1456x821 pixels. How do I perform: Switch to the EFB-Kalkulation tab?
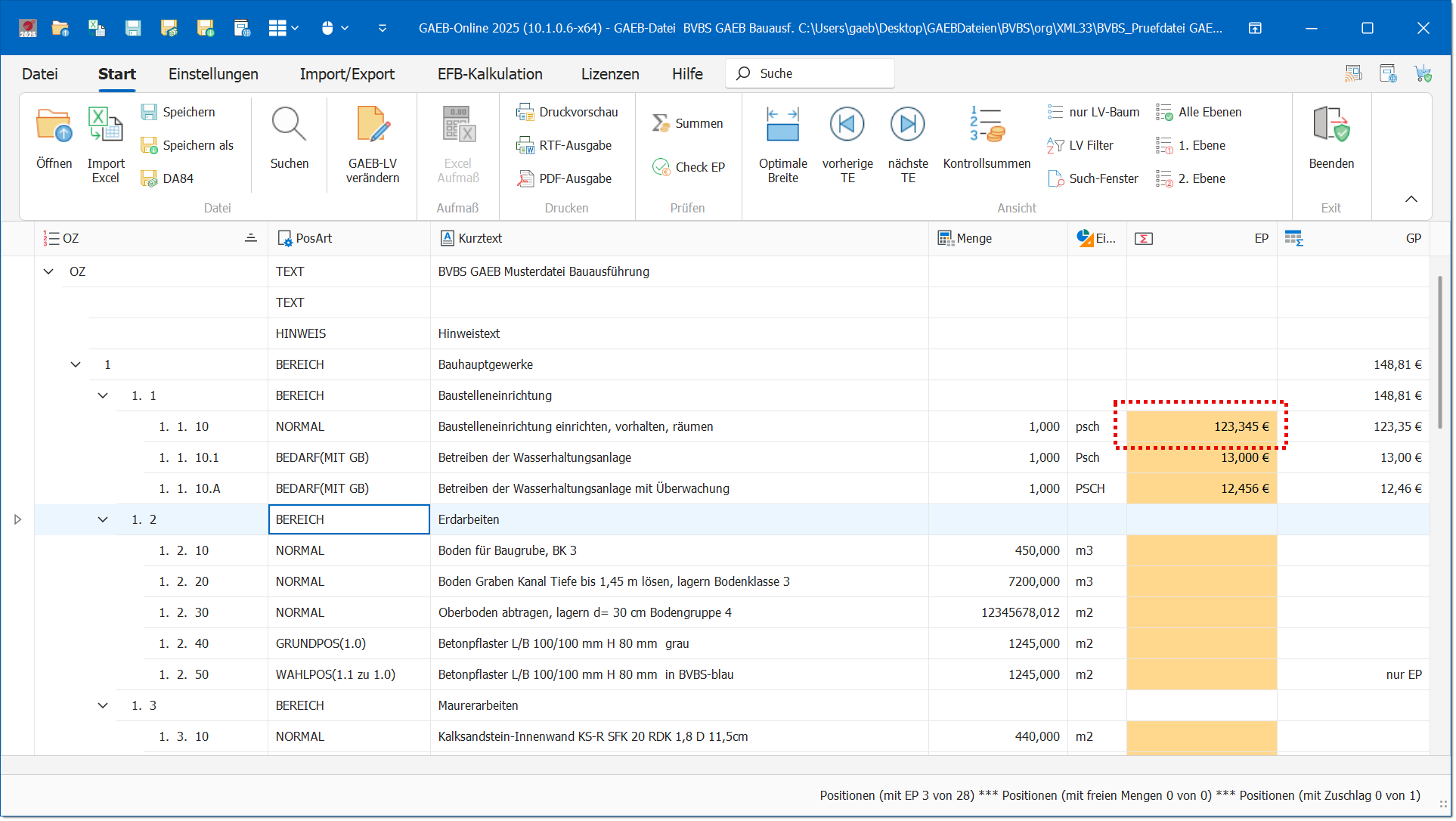point(490,74)
